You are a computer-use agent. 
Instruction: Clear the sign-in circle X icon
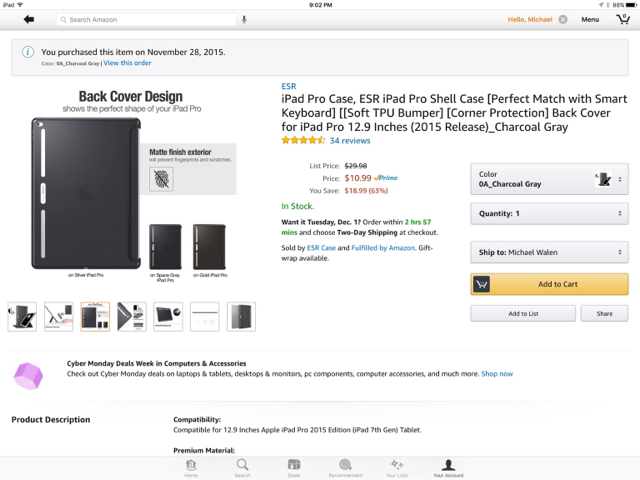563,19
